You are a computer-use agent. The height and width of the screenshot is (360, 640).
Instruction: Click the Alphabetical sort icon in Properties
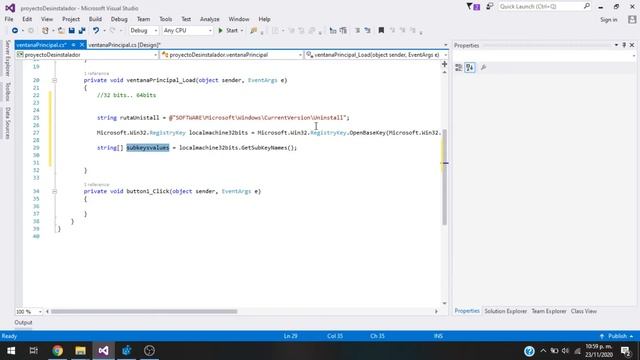click(x=470, y=68)
